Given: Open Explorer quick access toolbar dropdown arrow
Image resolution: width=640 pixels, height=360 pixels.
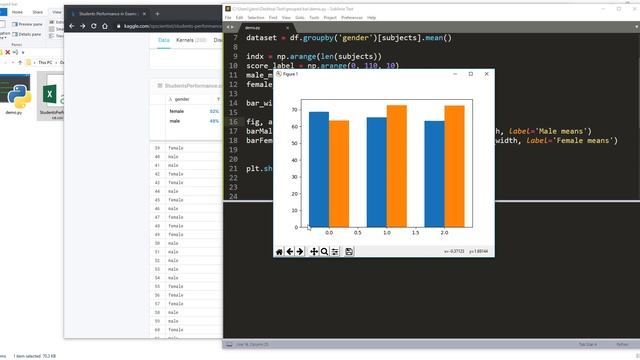Looking at the screenshot, I should point(23,52).
